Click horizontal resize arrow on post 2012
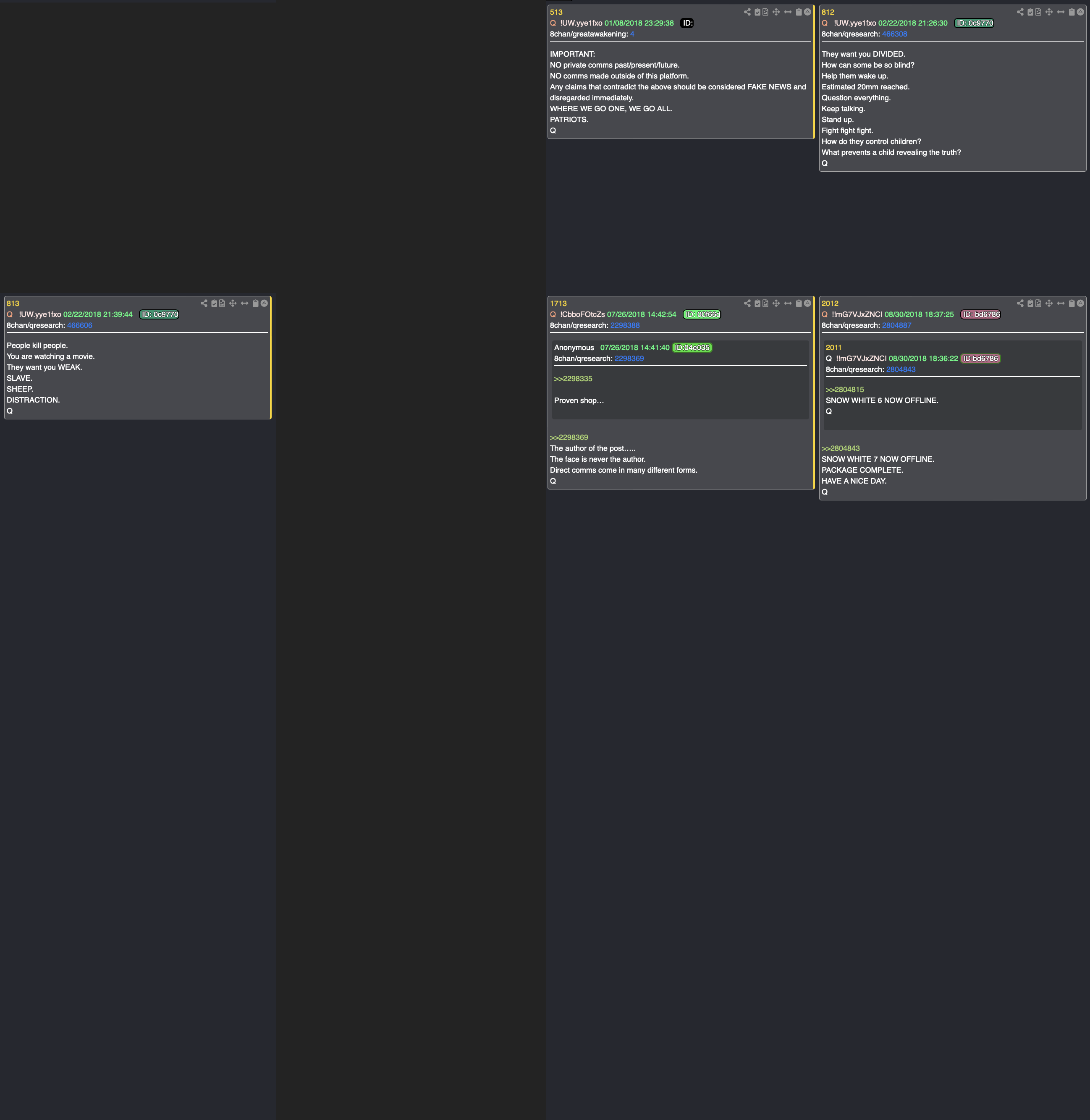The width and height of the screenshot is (1090, 1120). (1061, 304)
